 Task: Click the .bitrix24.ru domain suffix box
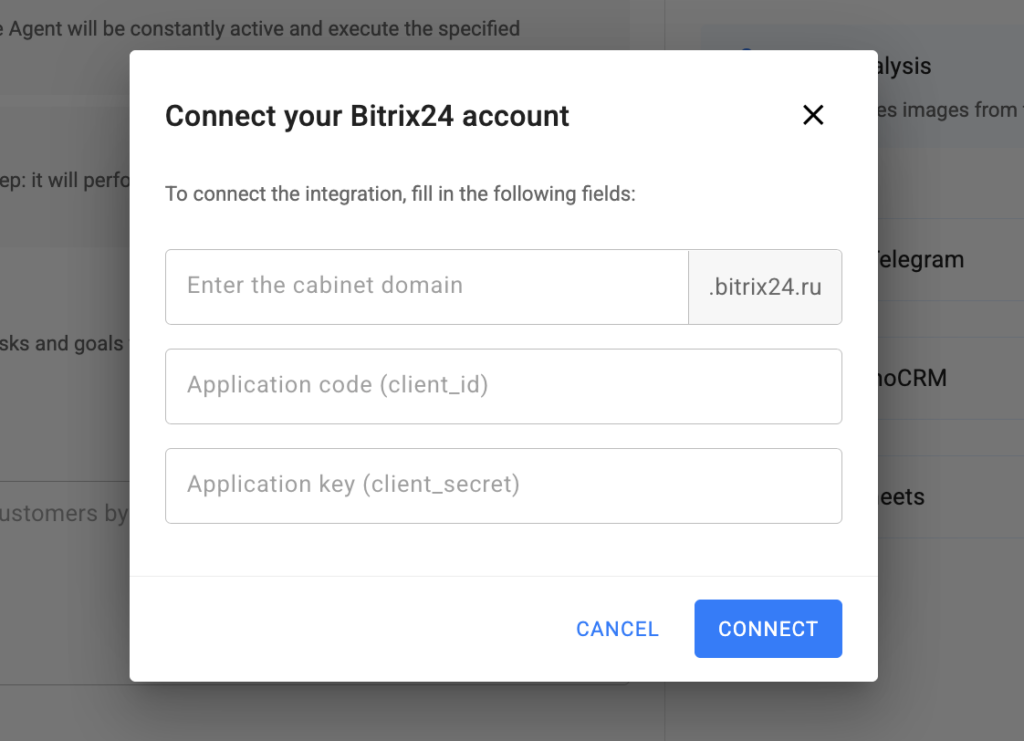tap(765, 287)
